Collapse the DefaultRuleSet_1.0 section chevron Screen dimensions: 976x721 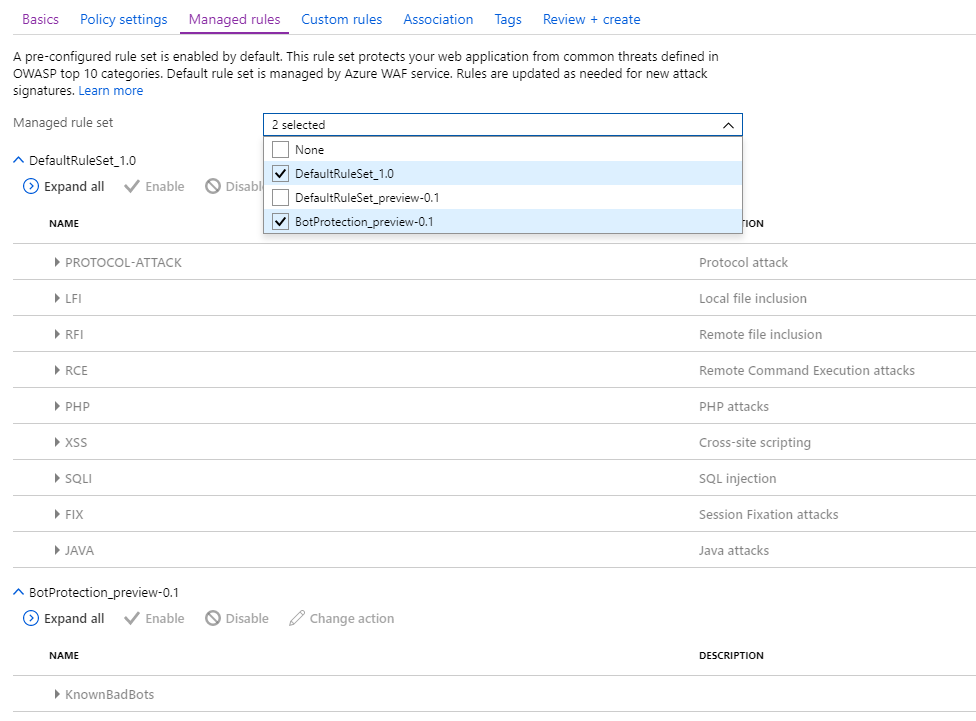(x=19, y=161)
